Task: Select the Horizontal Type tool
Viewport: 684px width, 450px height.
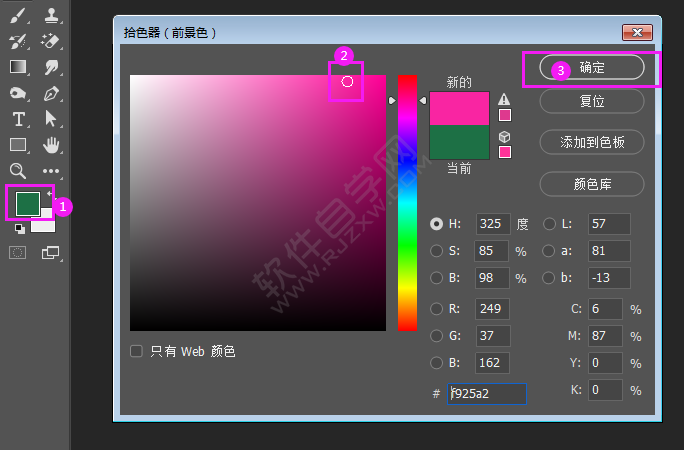Action: (18, 119)
